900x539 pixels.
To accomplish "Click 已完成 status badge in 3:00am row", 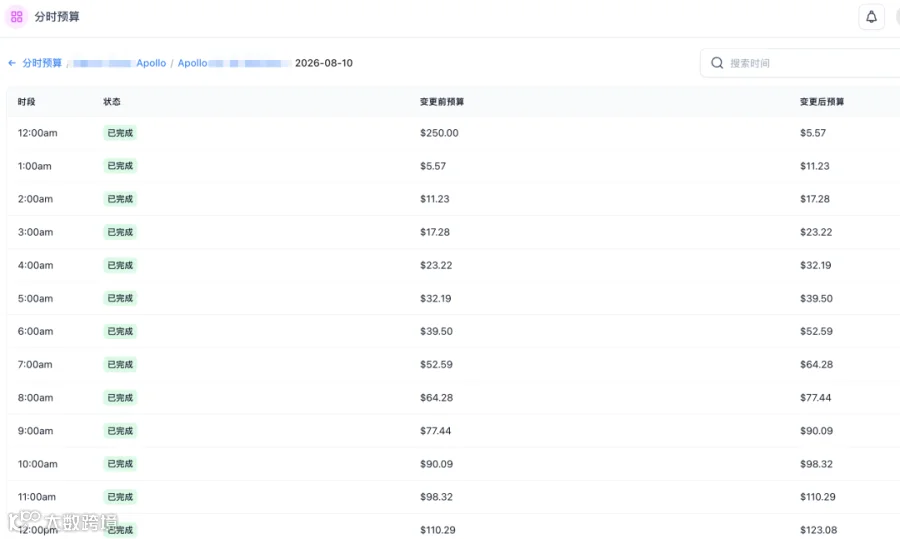I will (x=120, y=232).
